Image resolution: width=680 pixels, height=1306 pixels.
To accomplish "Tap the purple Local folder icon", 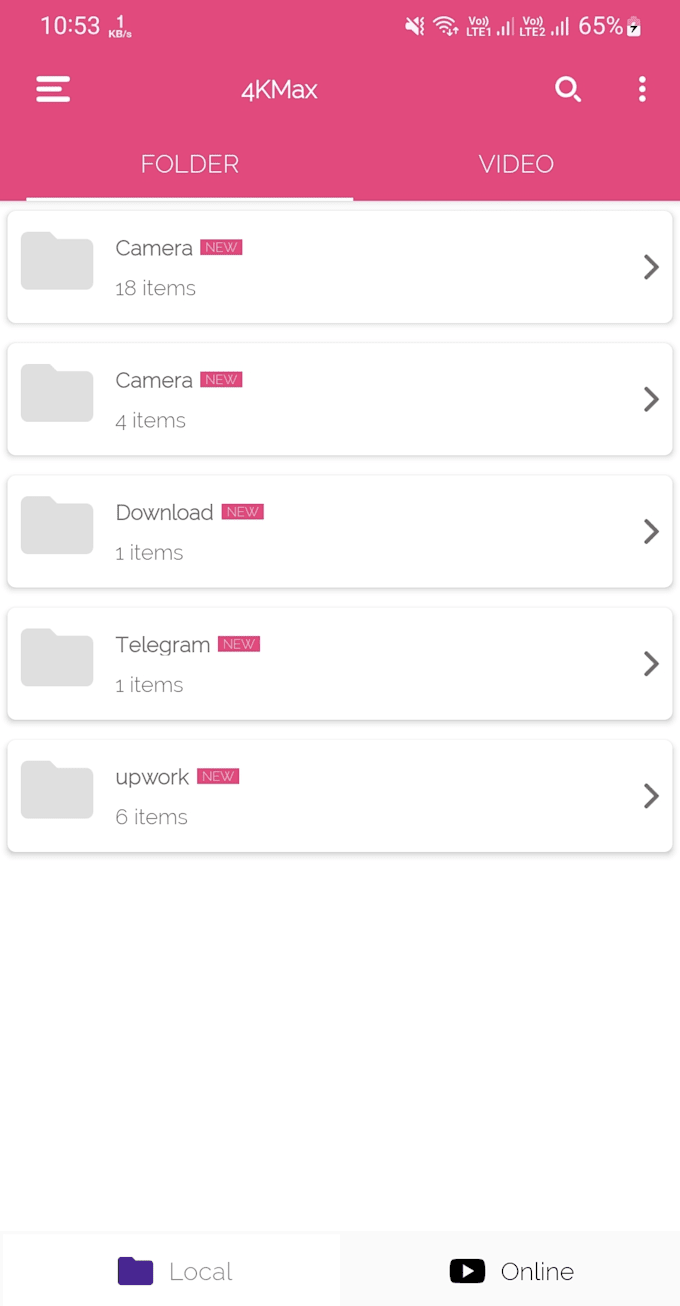I will [x=135, y=1271].
